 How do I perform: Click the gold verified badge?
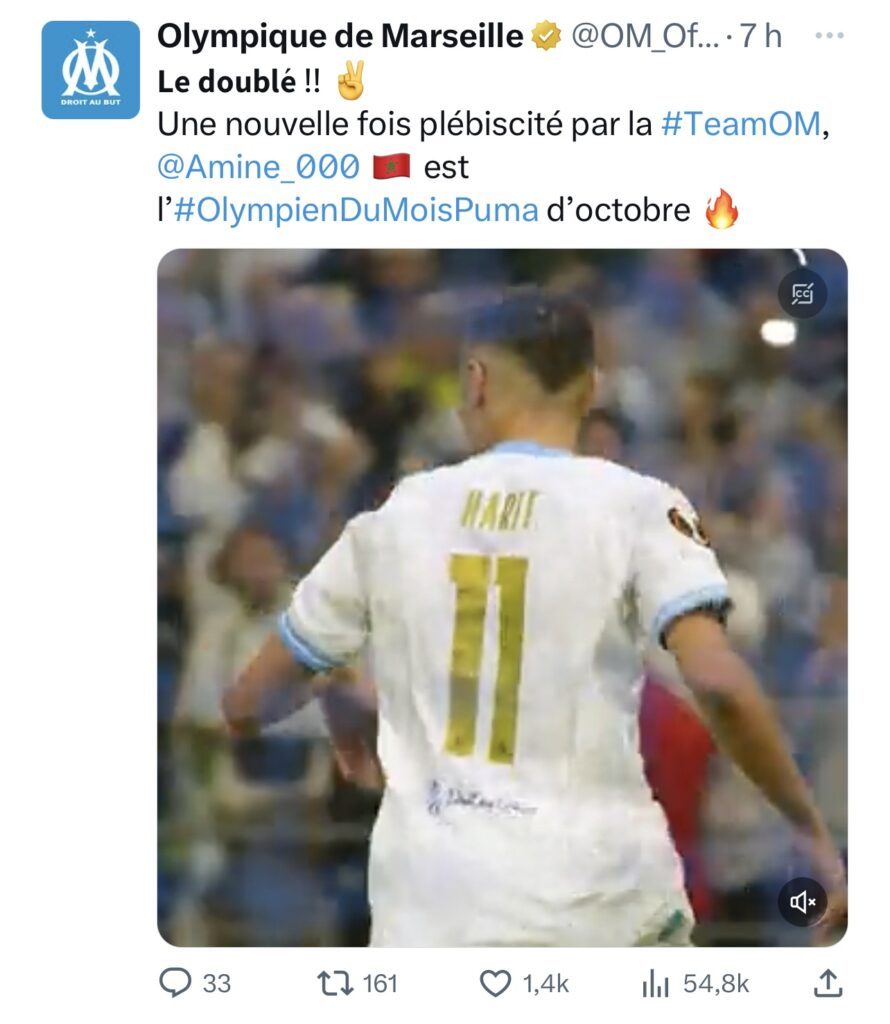[x=546, y=36]
